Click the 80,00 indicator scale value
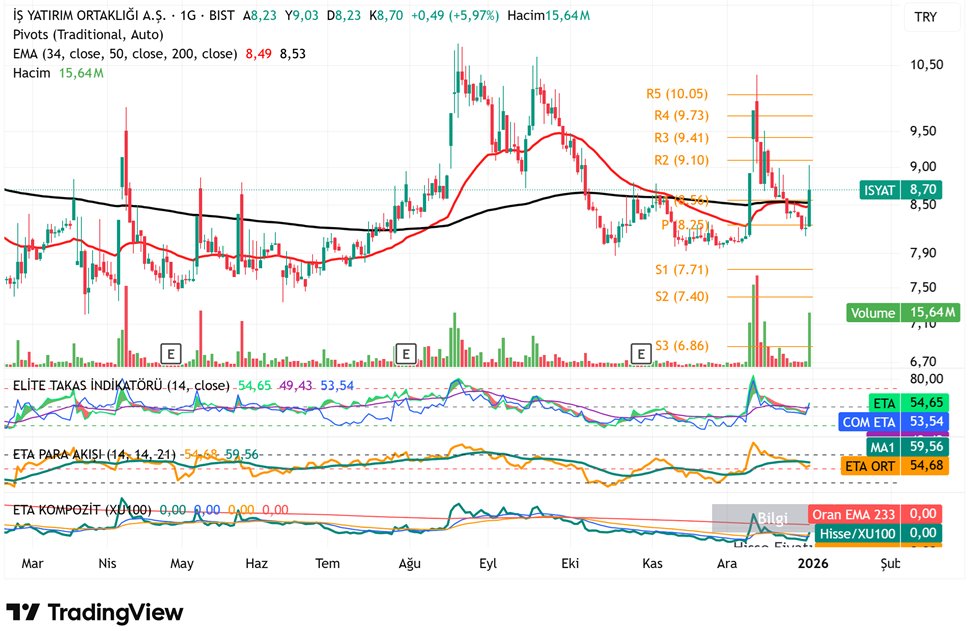The height and width of the screenshot is (631, 970). click(926, 379)
